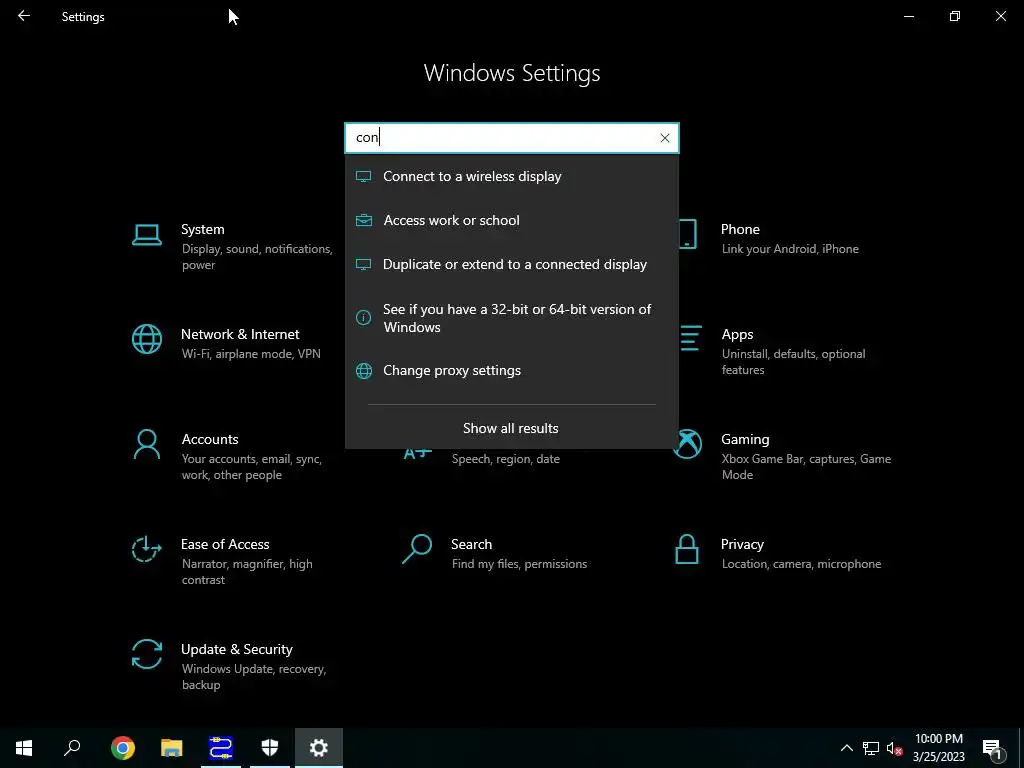Viewport: 1024px width, 768px height.
Task: Choose Duplicate or extend to a connected display
Action: pos(512,264)
